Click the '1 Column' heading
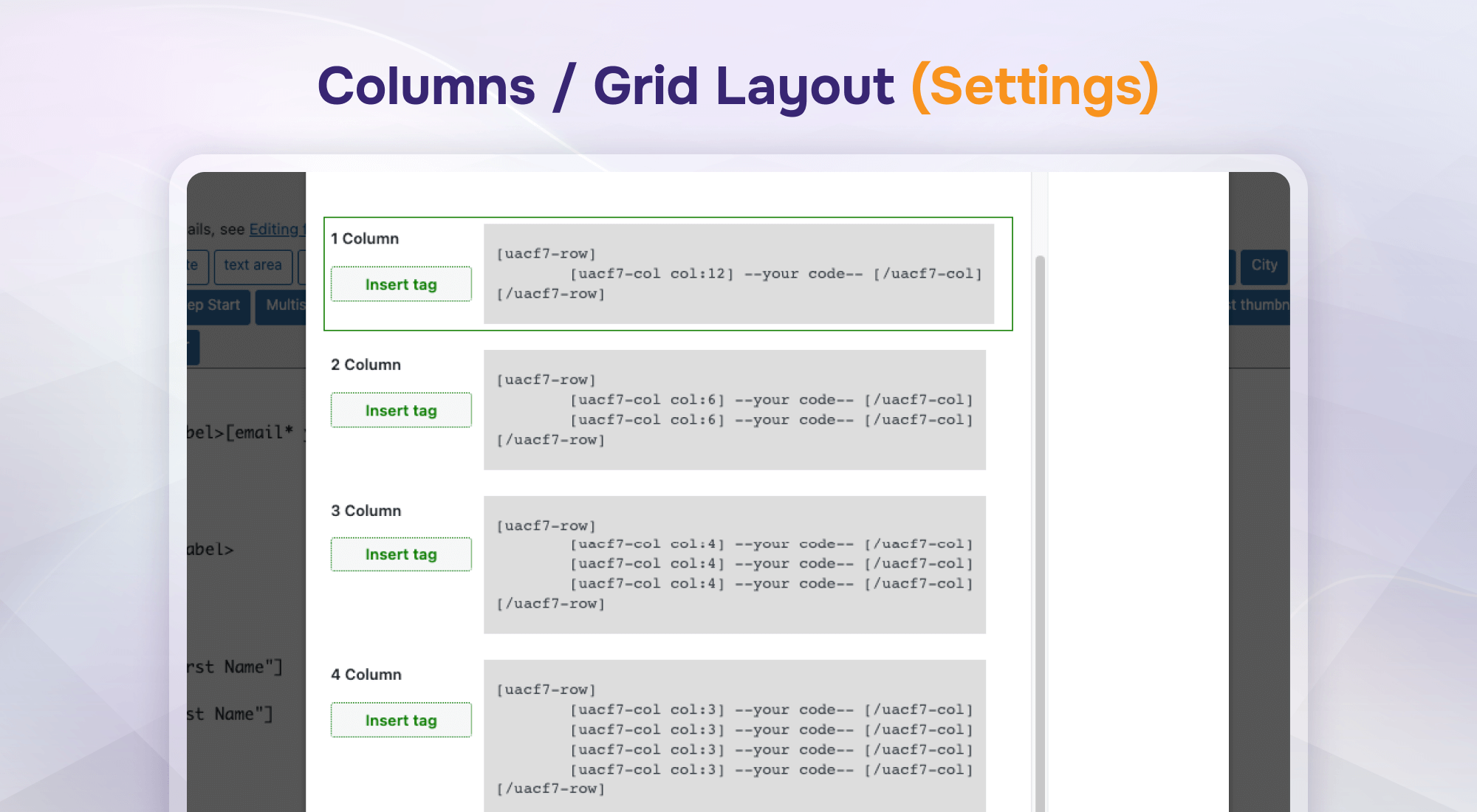Screen dimensions: 1477x812 coord(365,238)
